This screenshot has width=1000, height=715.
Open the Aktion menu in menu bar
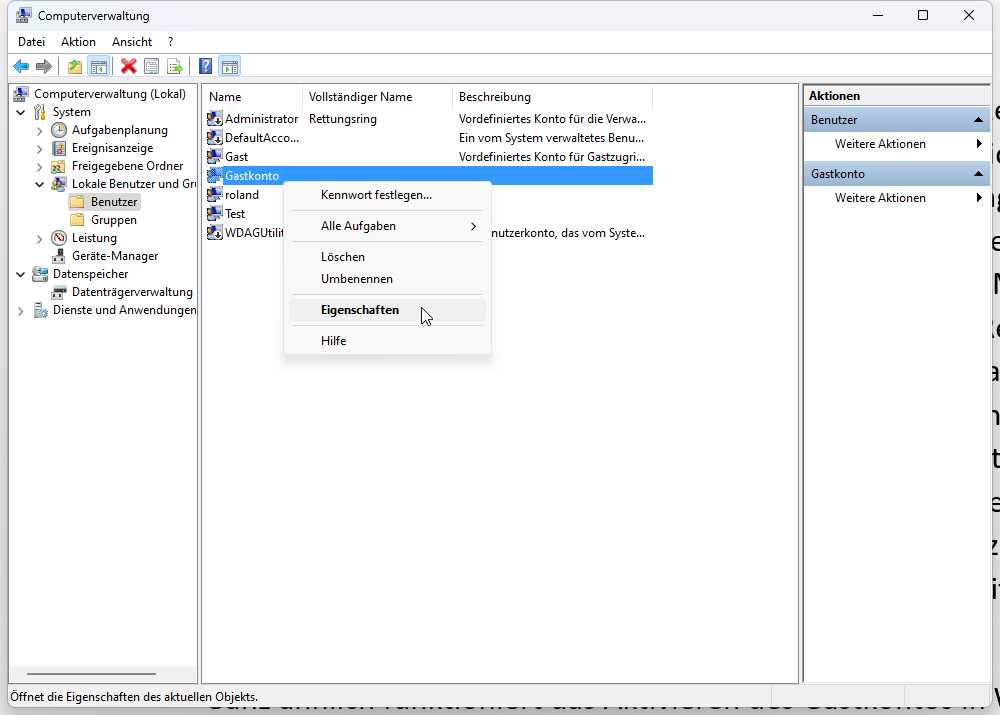(78, 42)
